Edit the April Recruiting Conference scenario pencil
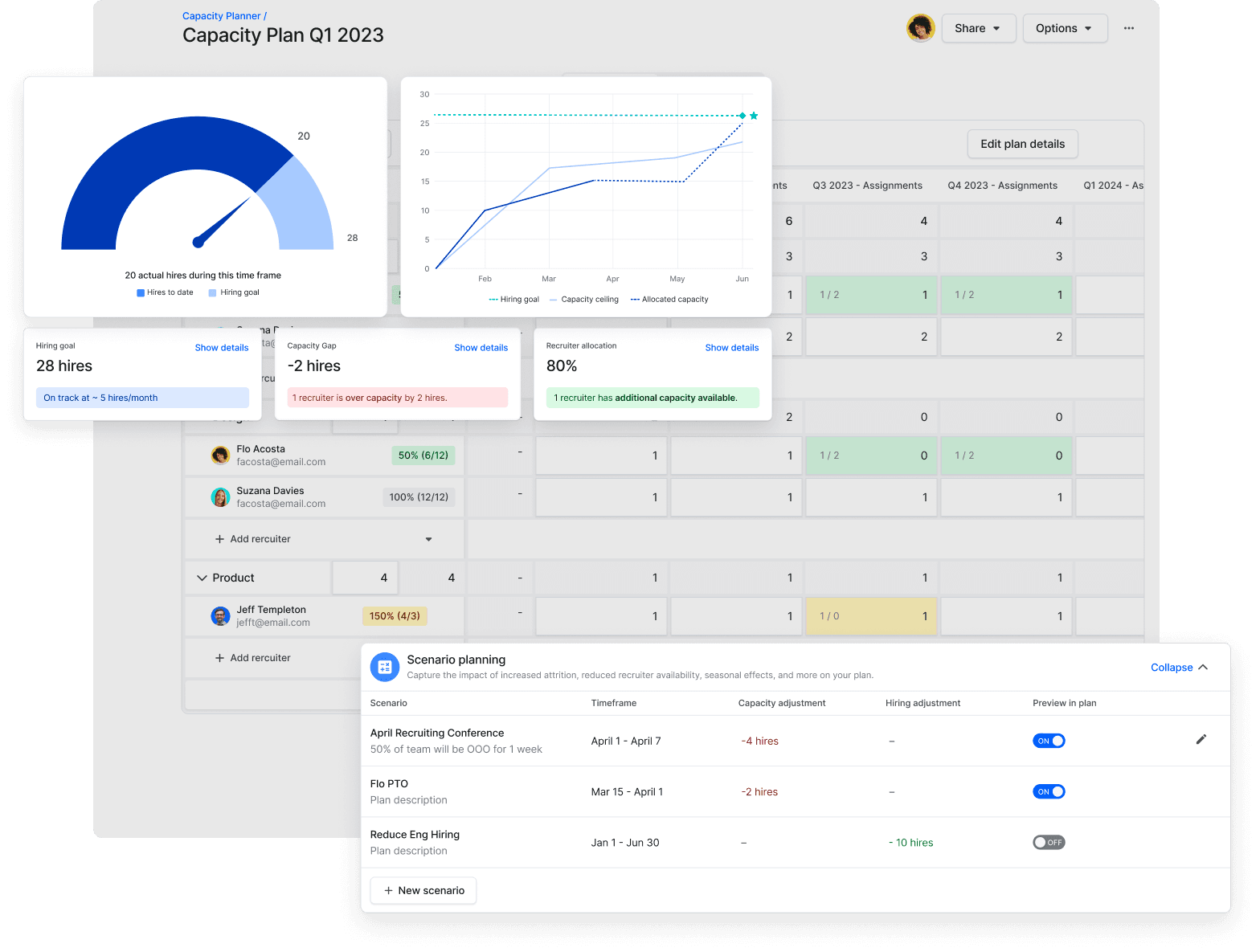This screenshot has height=952, width=1260. coord(1201,739)
